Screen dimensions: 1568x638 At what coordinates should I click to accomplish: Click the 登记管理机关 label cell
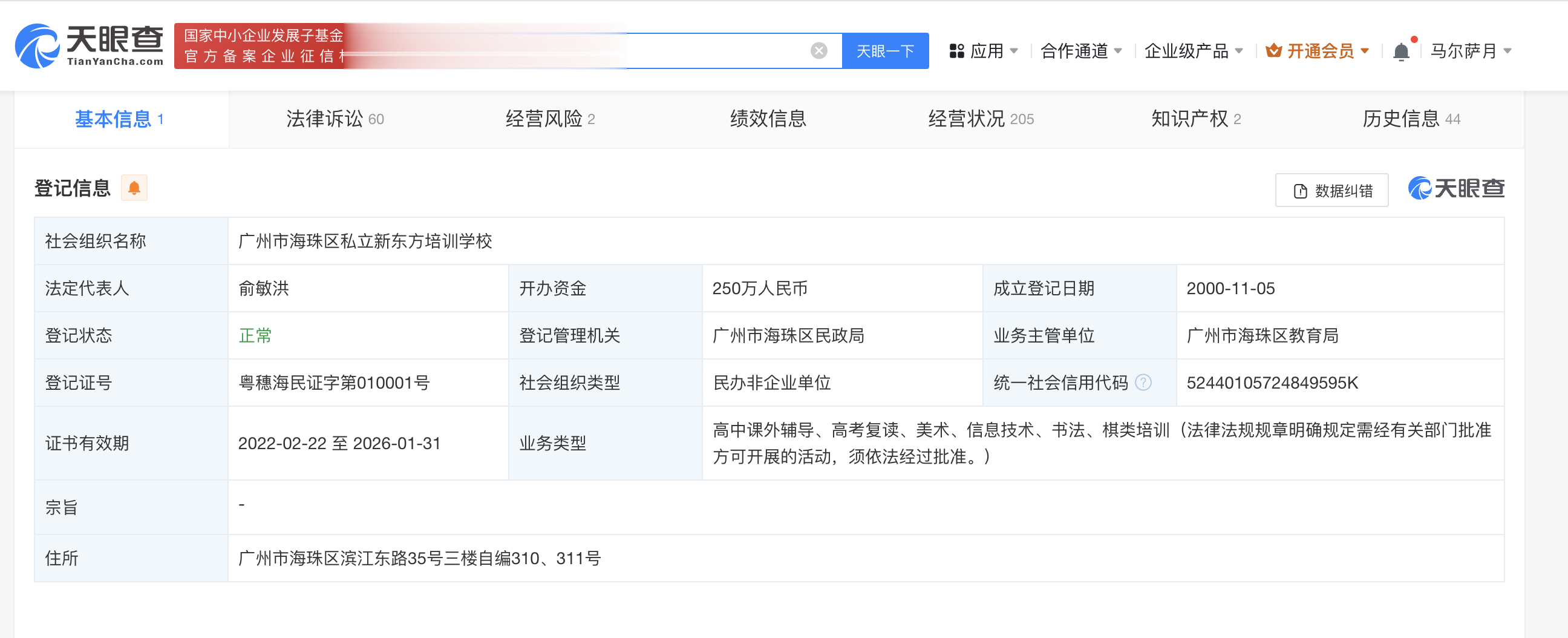[606, 335]
